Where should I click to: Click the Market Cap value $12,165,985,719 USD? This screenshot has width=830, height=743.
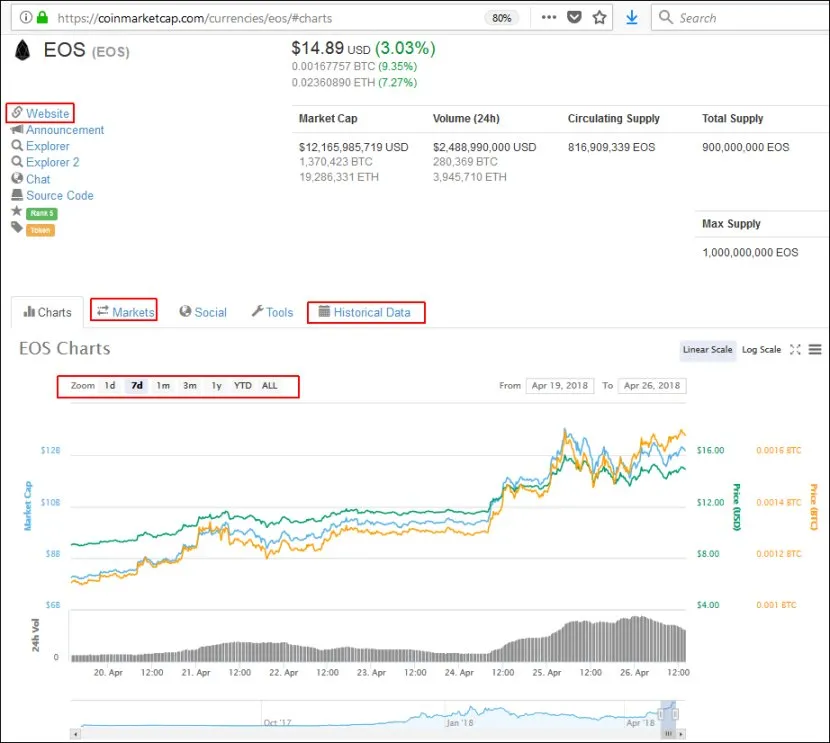(x=354, y=147)
